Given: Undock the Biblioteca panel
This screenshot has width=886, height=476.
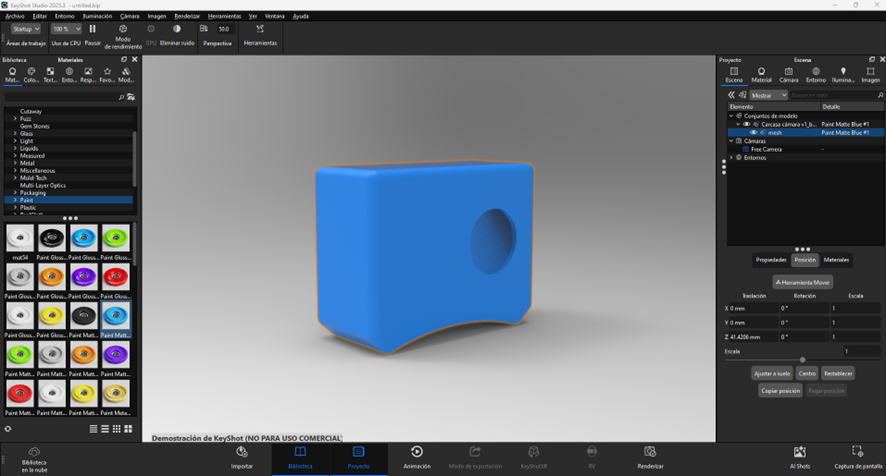Looking at the screenshot, I should coord(124,59).
